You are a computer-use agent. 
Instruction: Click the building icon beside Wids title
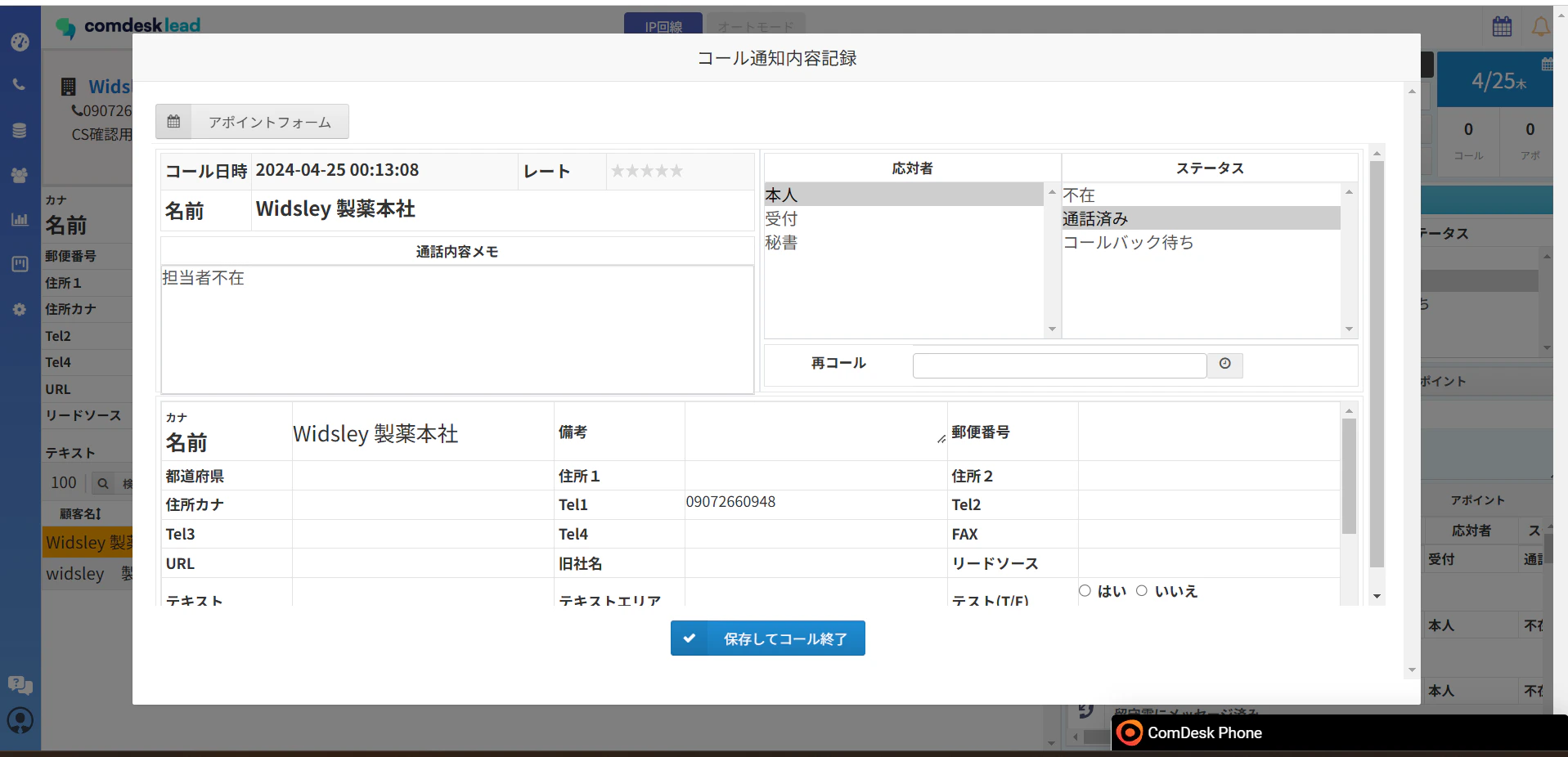[69, 87]
